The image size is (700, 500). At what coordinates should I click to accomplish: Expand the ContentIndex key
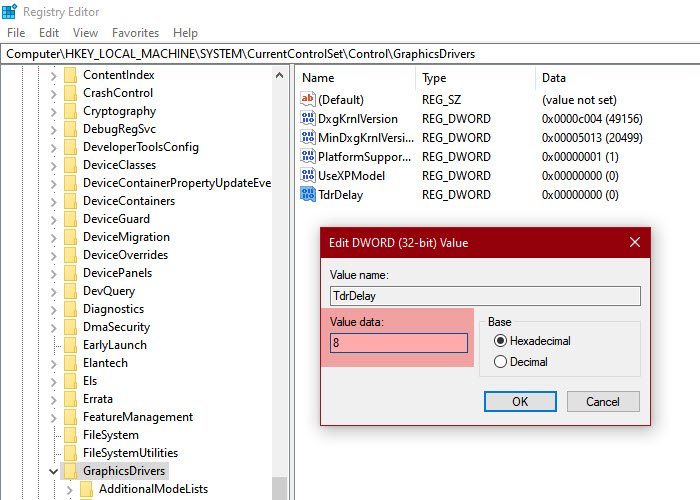(54, 76)
